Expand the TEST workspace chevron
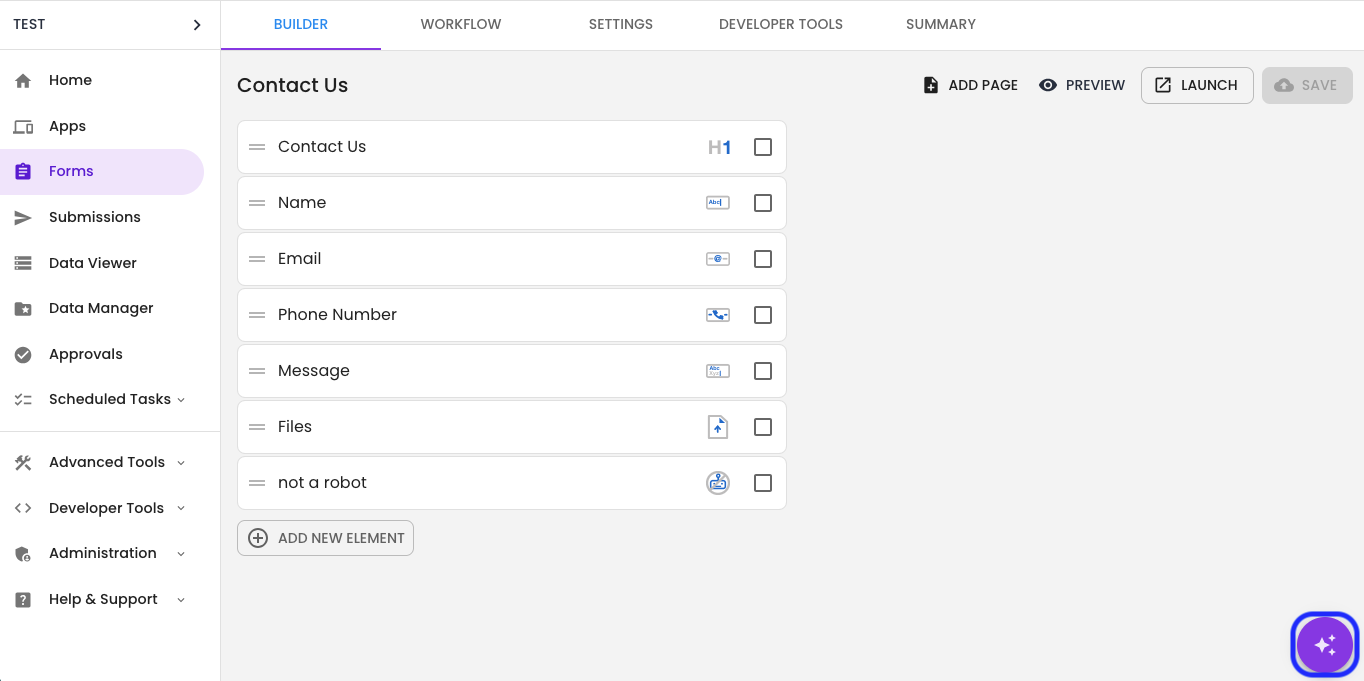Screen dimensions: 1364x681 click(197, 25)
